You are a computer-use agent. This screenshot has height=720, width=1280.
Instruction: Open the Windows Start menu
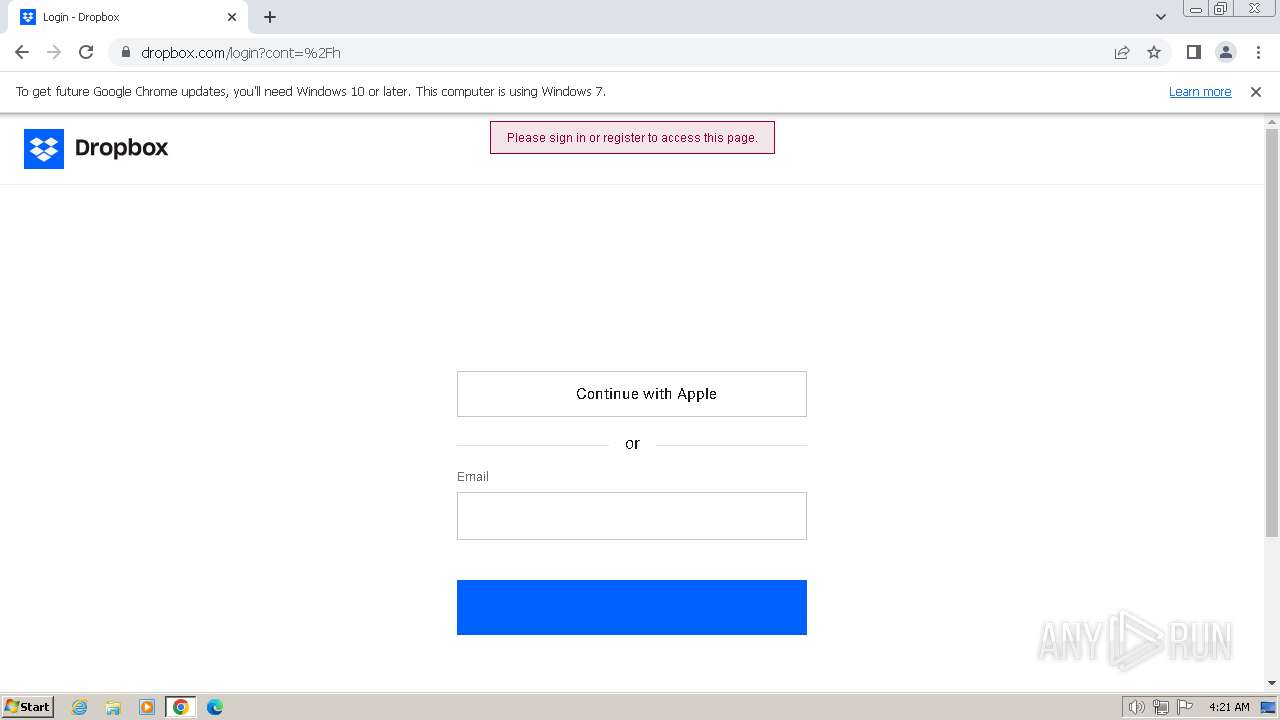click(28, 706)
